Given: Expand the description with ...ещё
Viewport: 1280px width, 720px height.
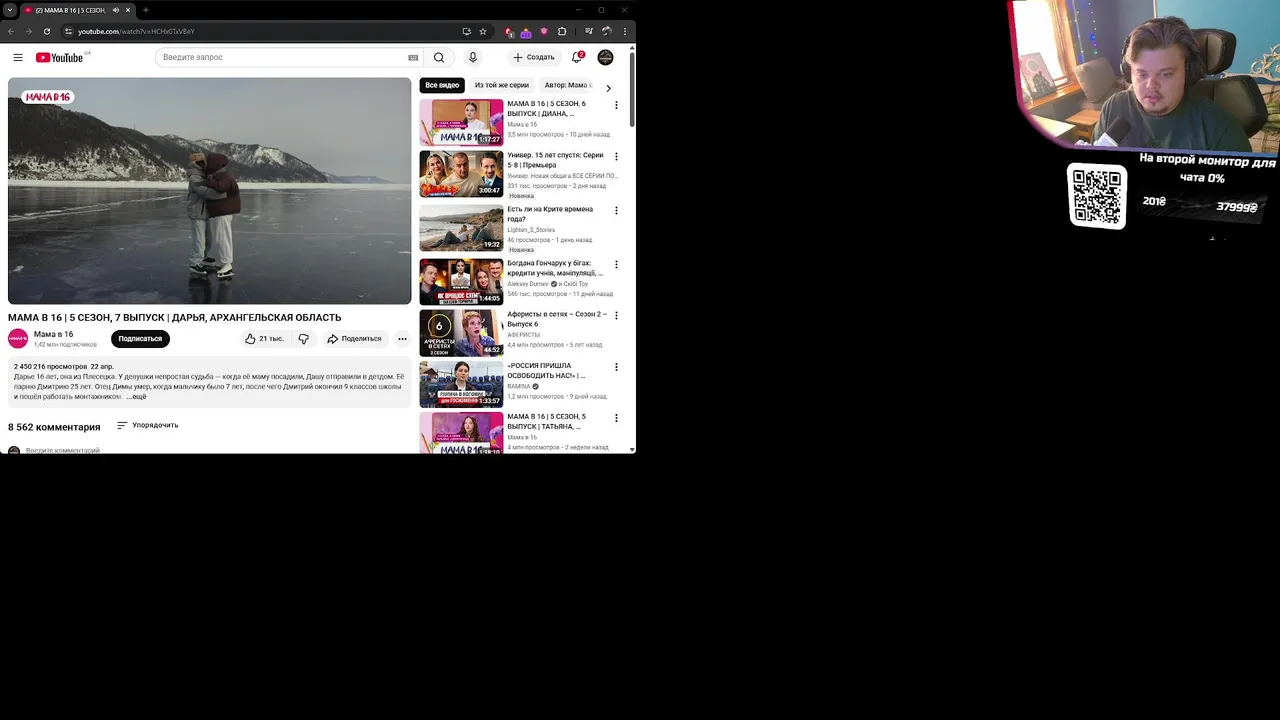Looking at the screenshot, I should coord(136,397).
